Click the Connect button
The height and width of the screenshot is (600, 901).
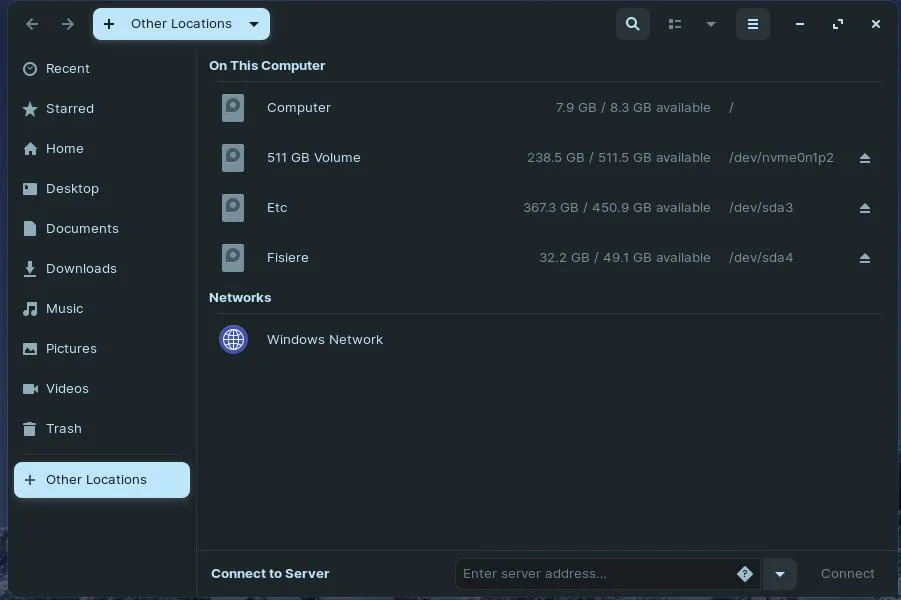(848, 574)
